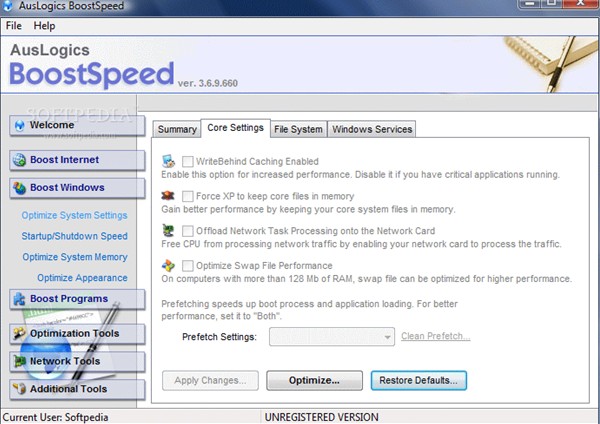The width and height of the screenshot is (600, 424).
Task: Click the Boost Internet globe icon
Action: coord(19,160)
